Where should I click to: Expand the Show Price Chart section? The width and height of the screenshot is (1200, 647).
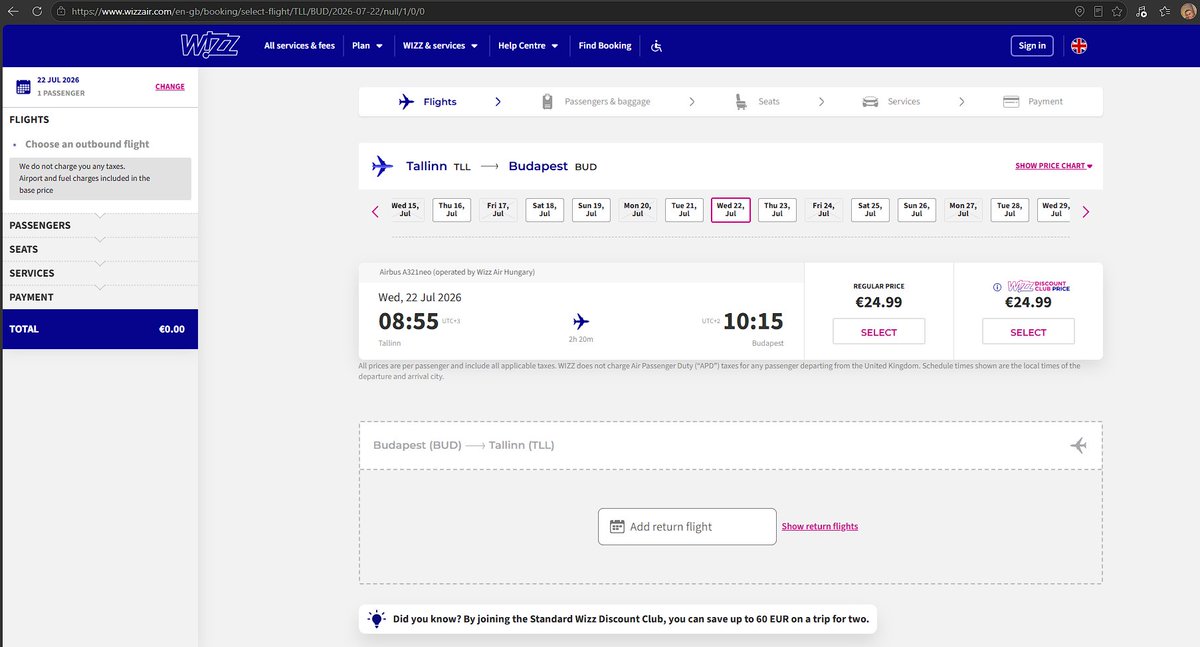1053,166
